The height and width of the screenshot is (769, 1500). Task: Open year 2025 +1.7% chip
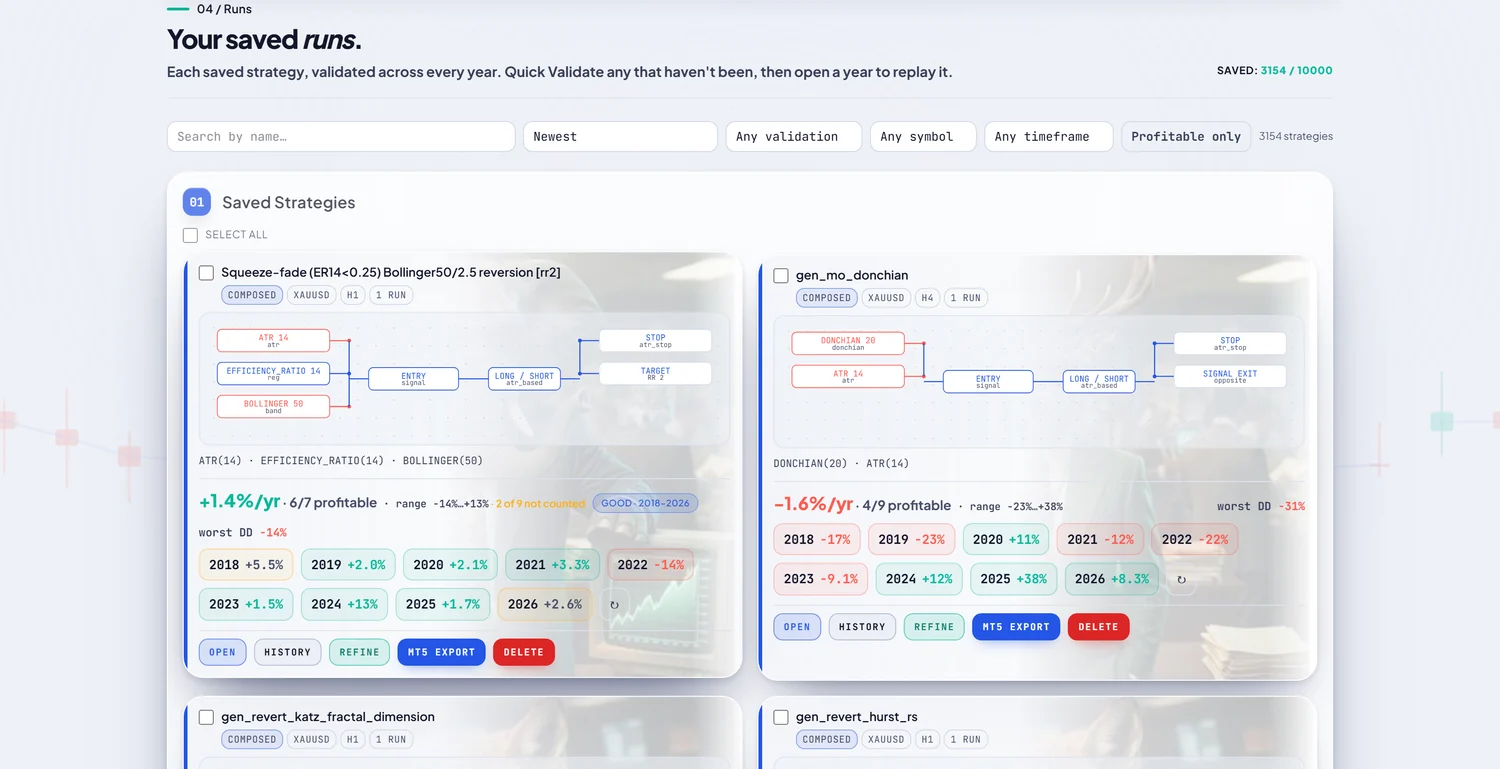443,604
